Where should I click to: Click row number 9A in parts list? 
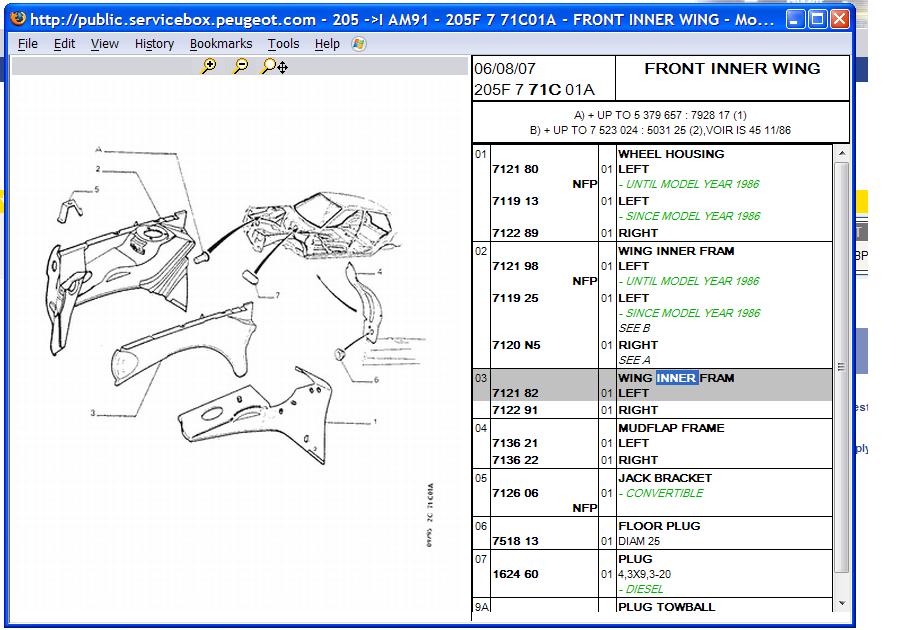click(x=481, y=607)
